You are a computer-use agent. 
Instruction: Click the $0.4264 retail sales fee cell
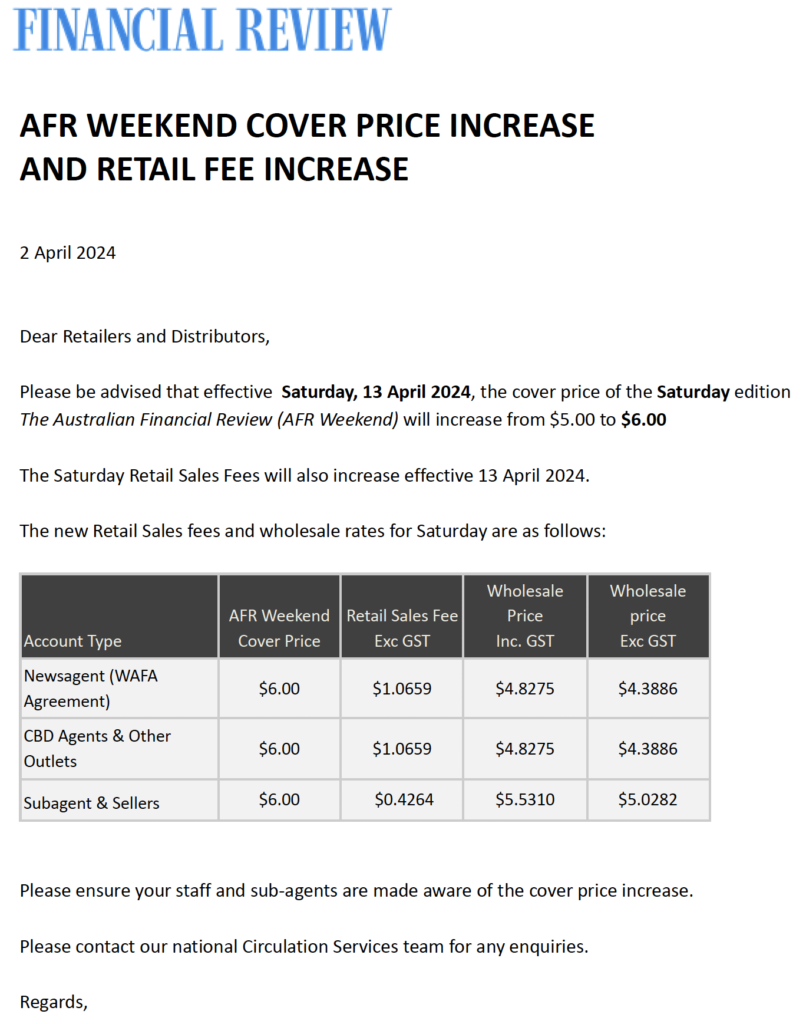pyautogui.click(x=404, y=801)
